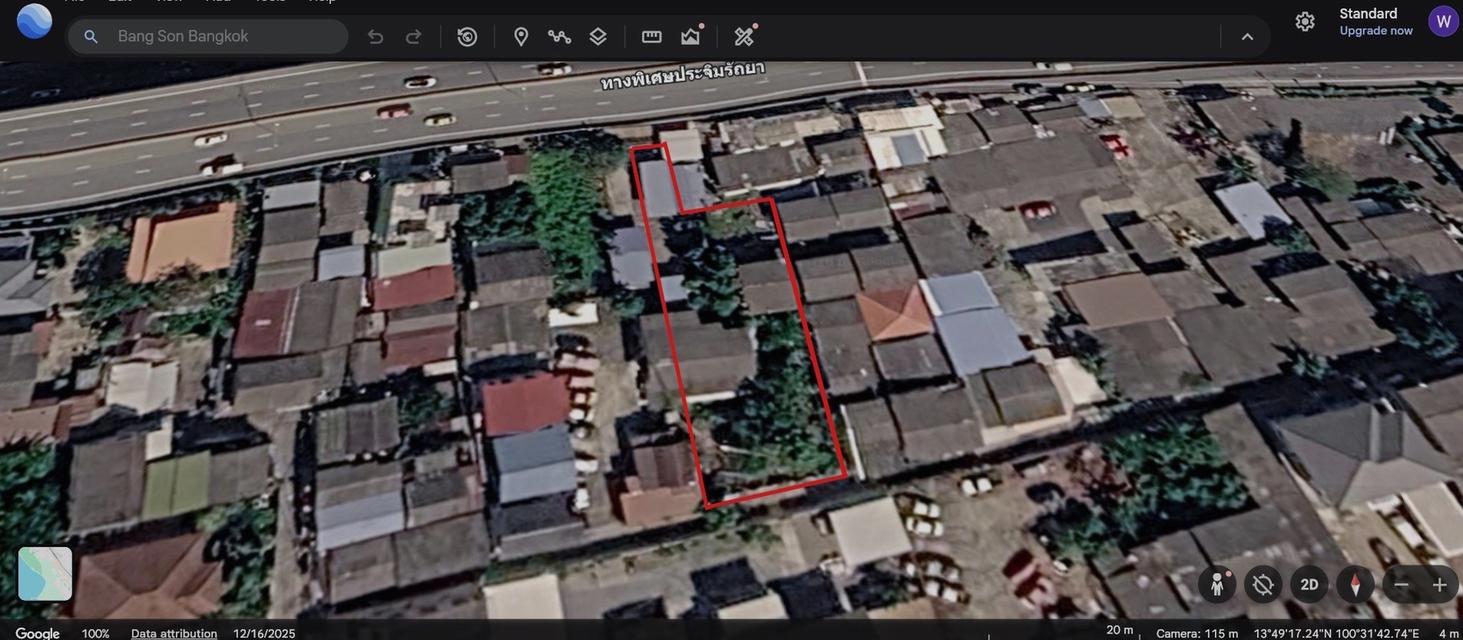Toggle the location tracking off icon
The width and height of the screenshot is (1463, 640).
[1263, 585]
